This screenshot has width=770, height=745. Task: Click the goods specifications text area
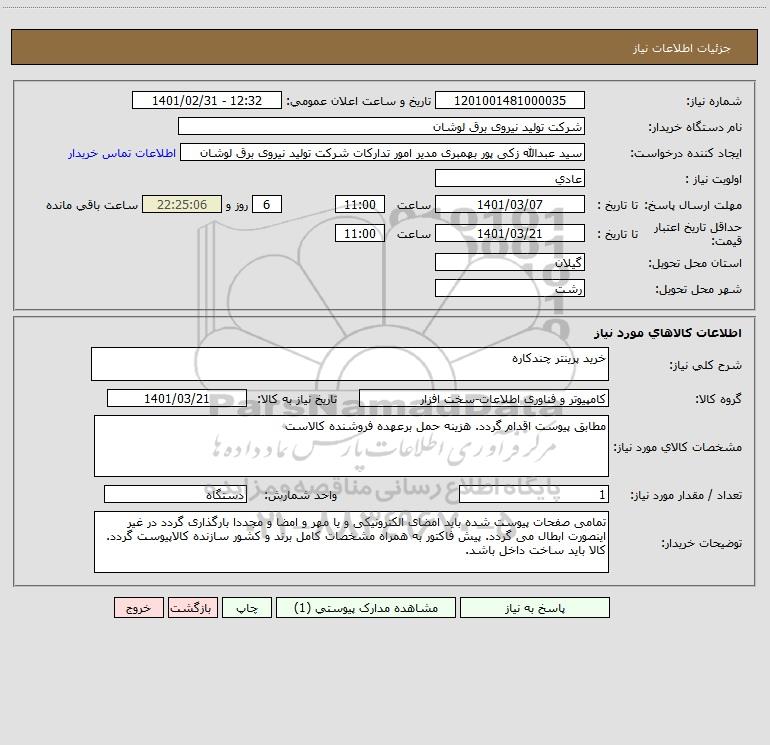tap(351, 446)
